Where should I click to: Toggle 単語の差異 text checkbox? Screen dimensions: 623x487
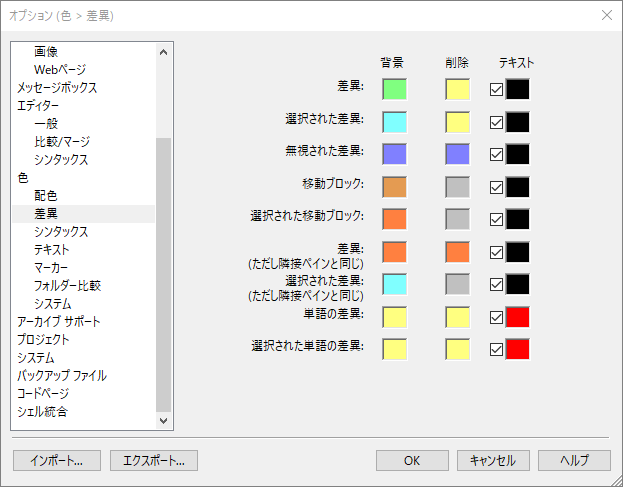tap(496, 318)
